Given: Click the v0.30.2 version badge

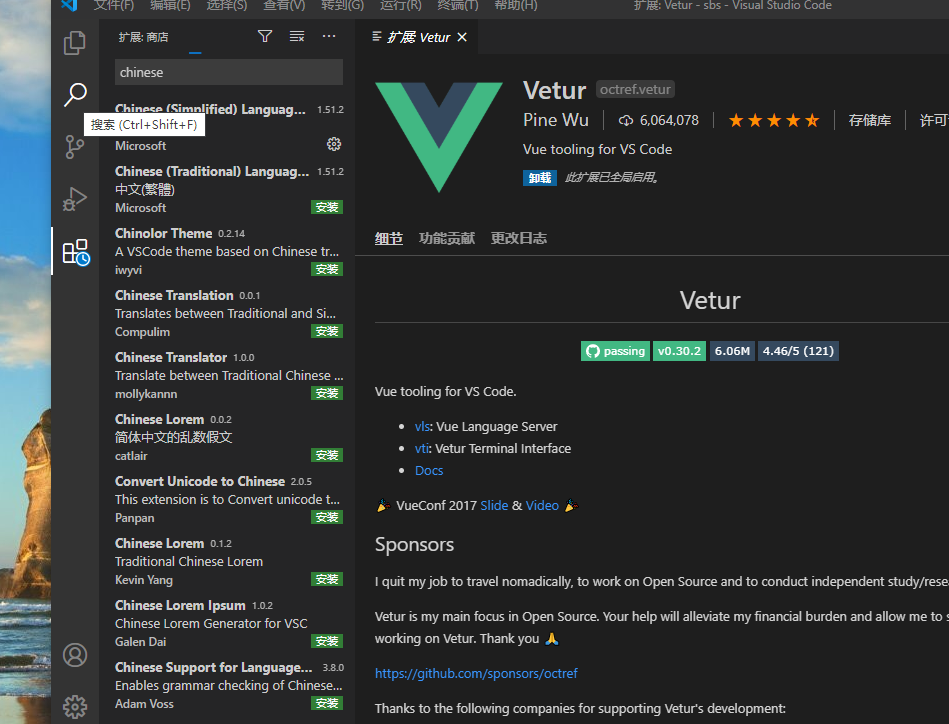Looking at the screenshot, I should 679,351.
